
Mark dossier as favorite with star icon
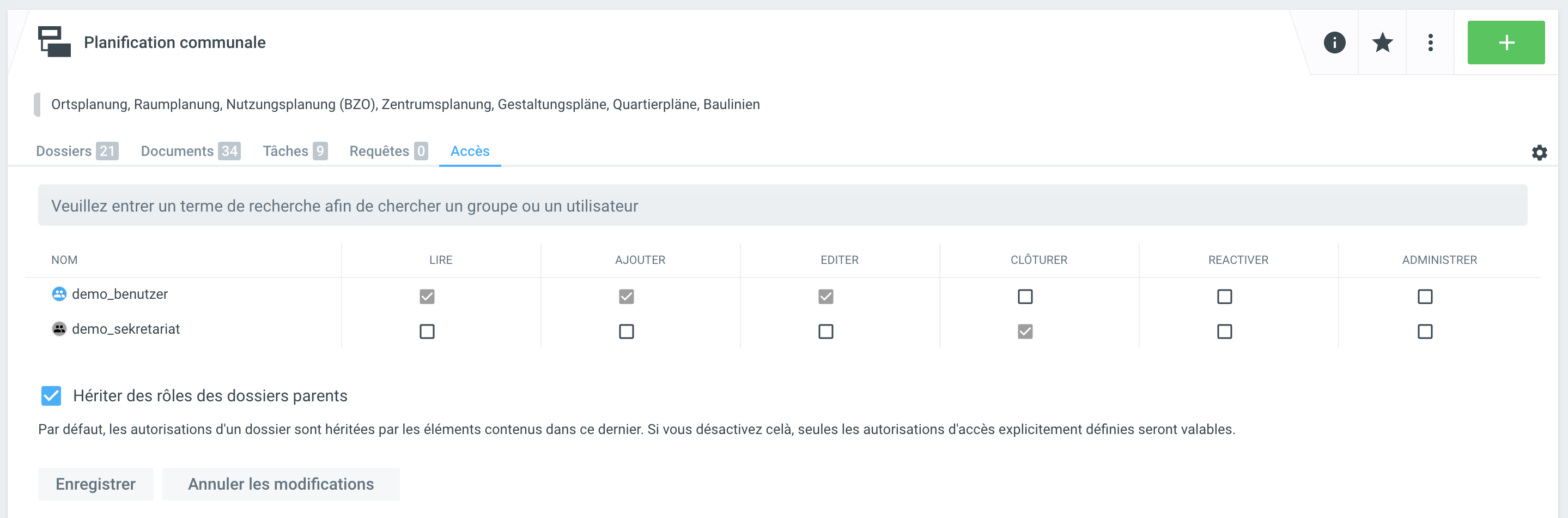(1382, 43)
